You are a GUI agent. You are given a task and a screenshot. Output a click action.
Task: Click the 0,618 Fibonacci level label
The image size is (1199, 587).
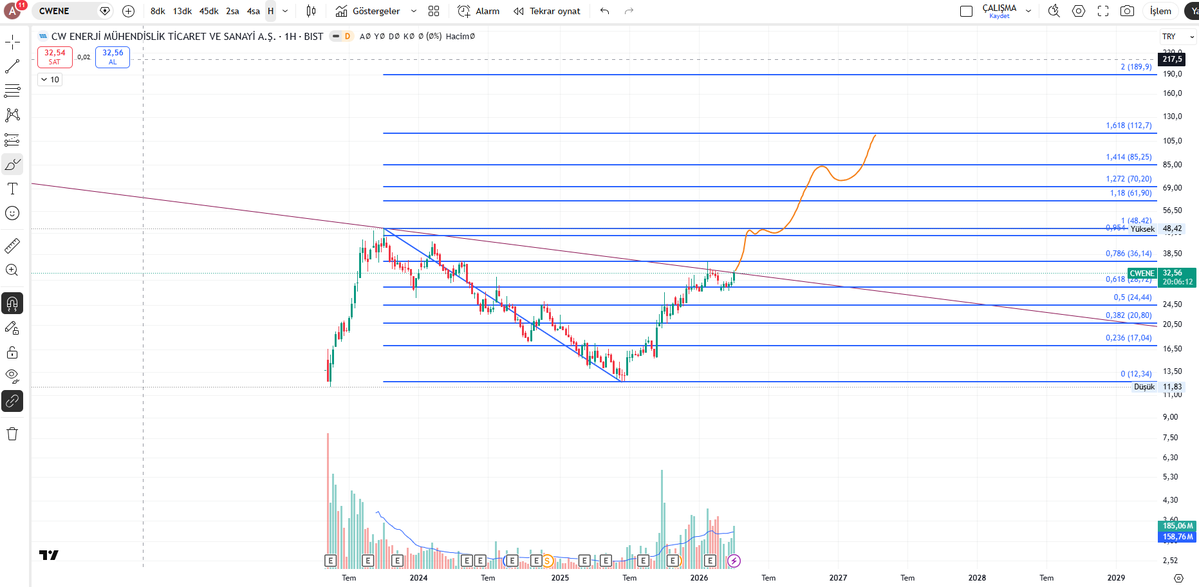coord(1130,278)
